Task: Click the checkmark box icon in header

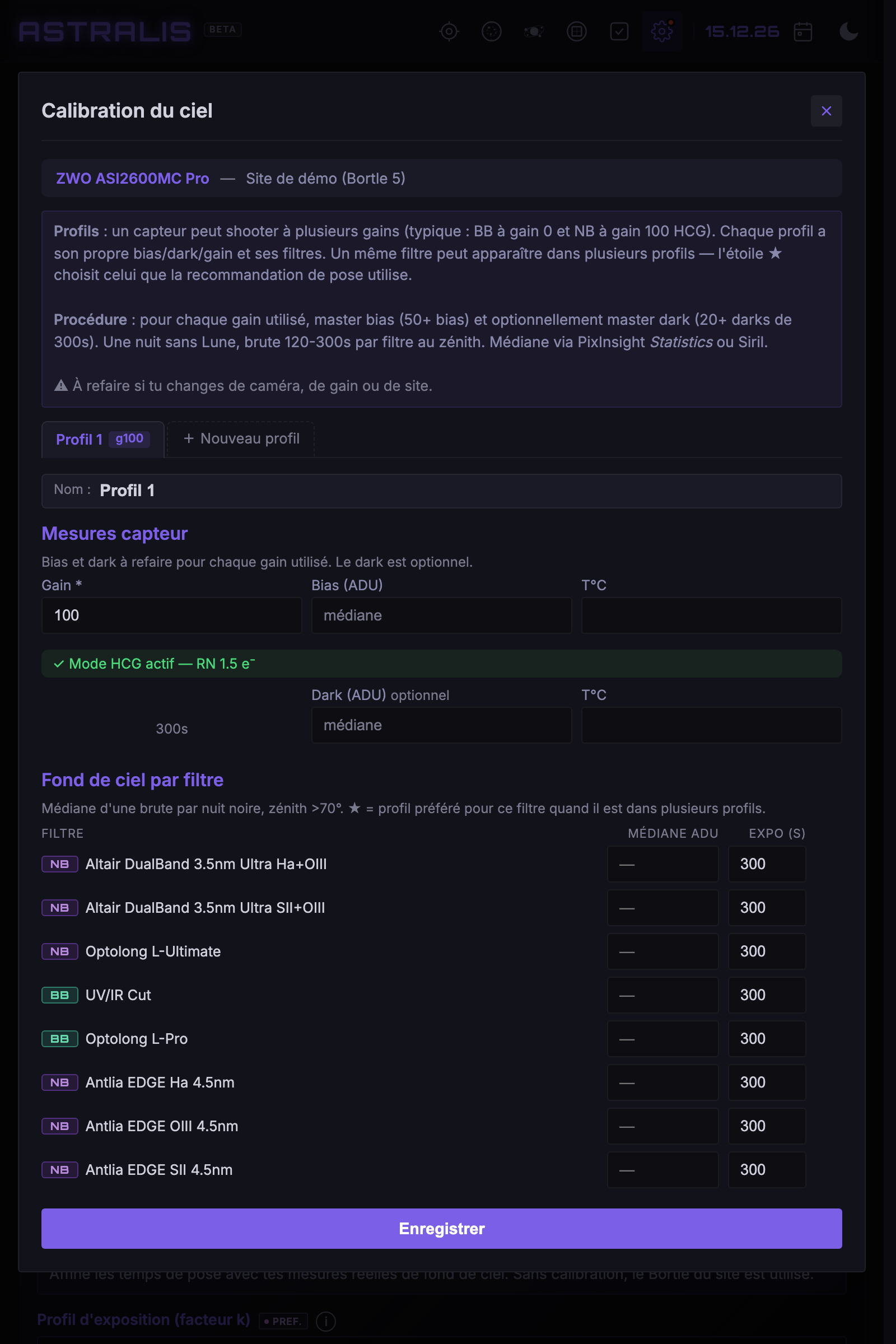Action: 619,31
